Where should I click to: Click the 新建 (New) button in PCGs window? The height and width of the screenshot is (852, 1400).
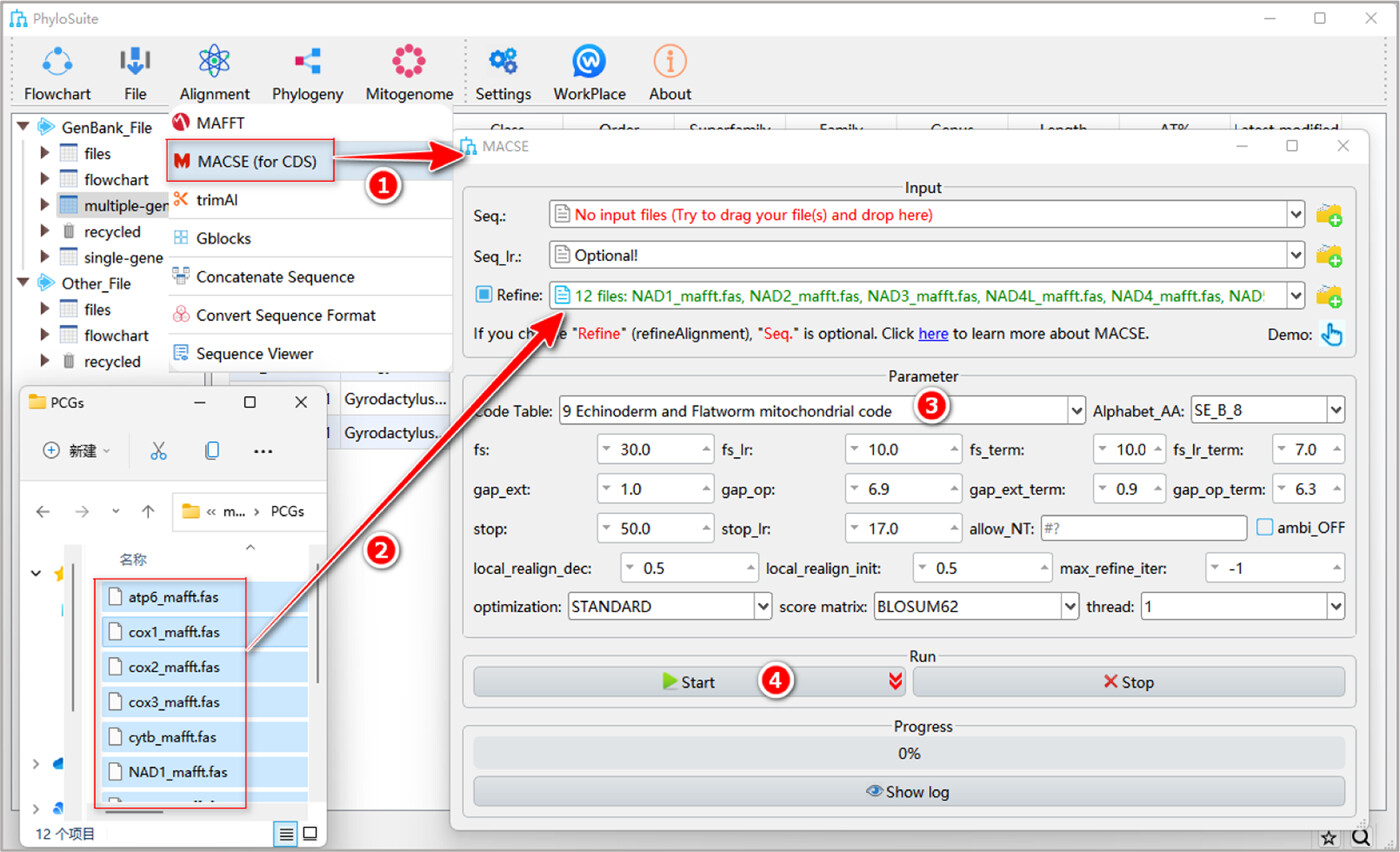77,451
